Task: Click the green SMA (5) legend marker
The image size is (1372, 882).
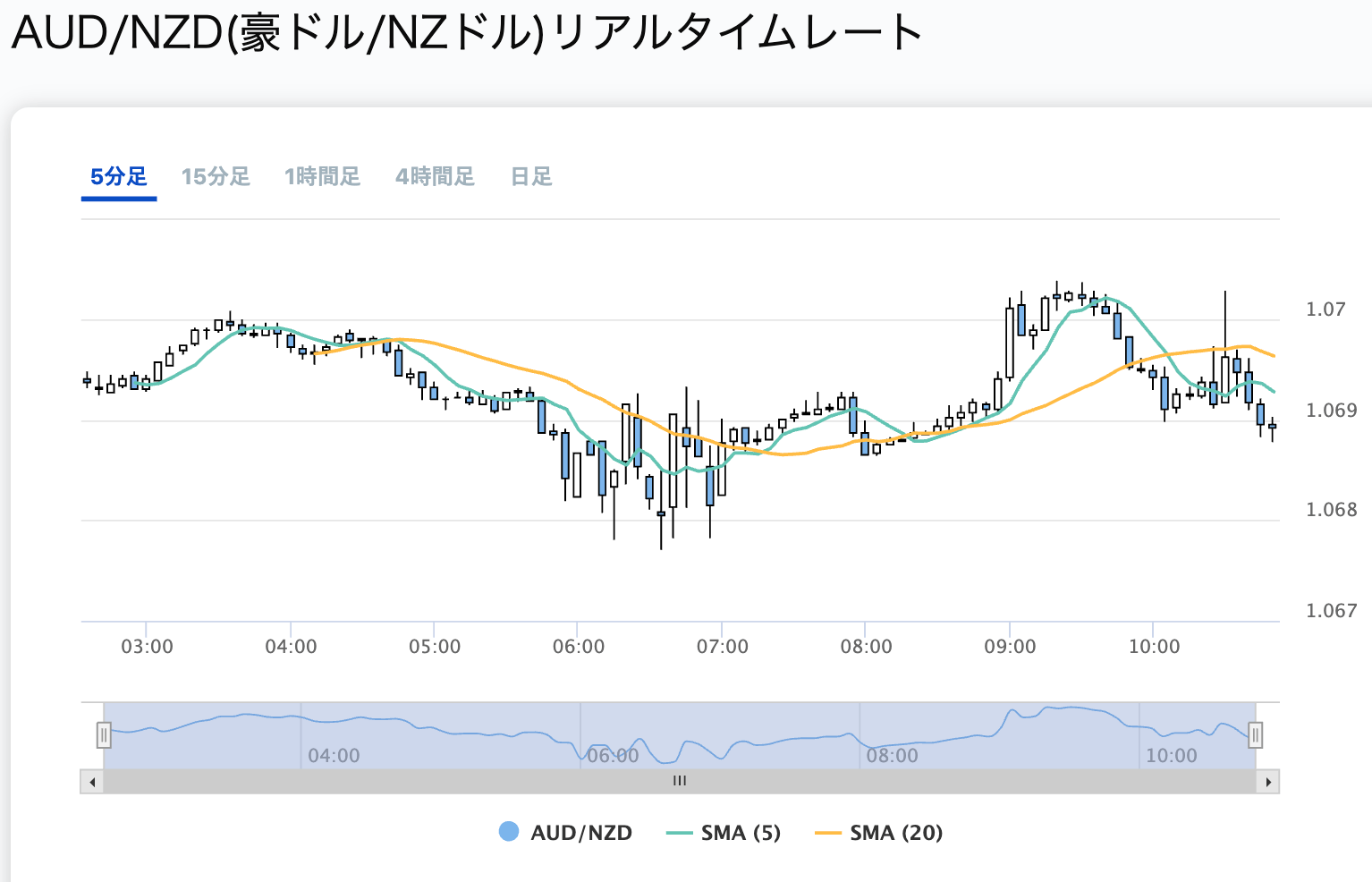Action: coord(680,834)
